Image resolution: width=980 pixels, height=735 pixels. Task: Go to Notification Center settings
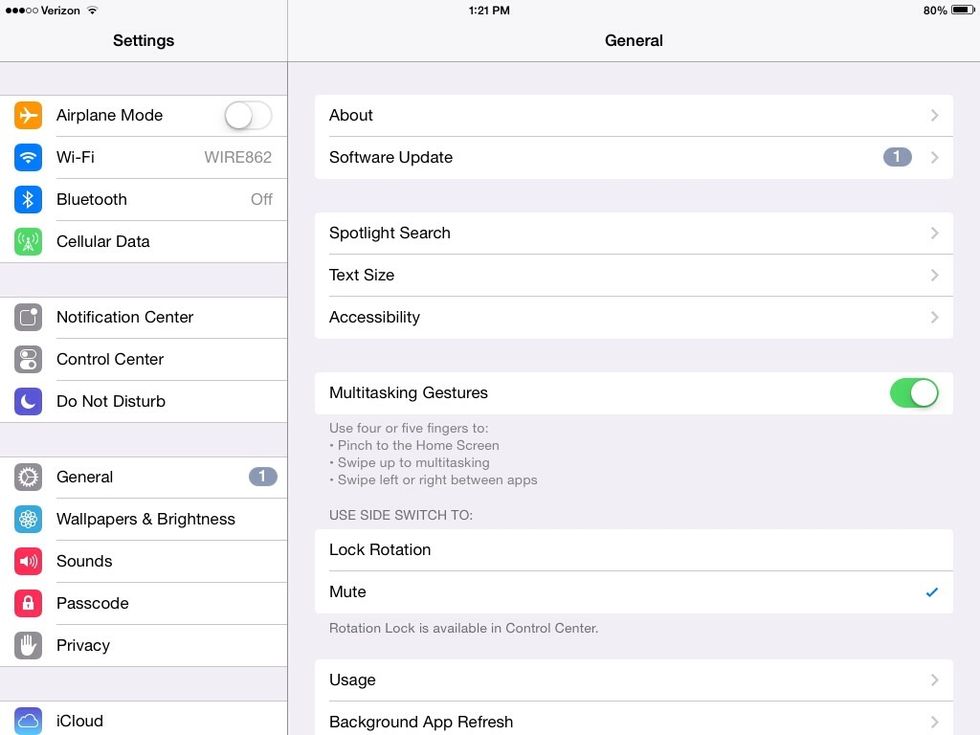pos(144,318)
